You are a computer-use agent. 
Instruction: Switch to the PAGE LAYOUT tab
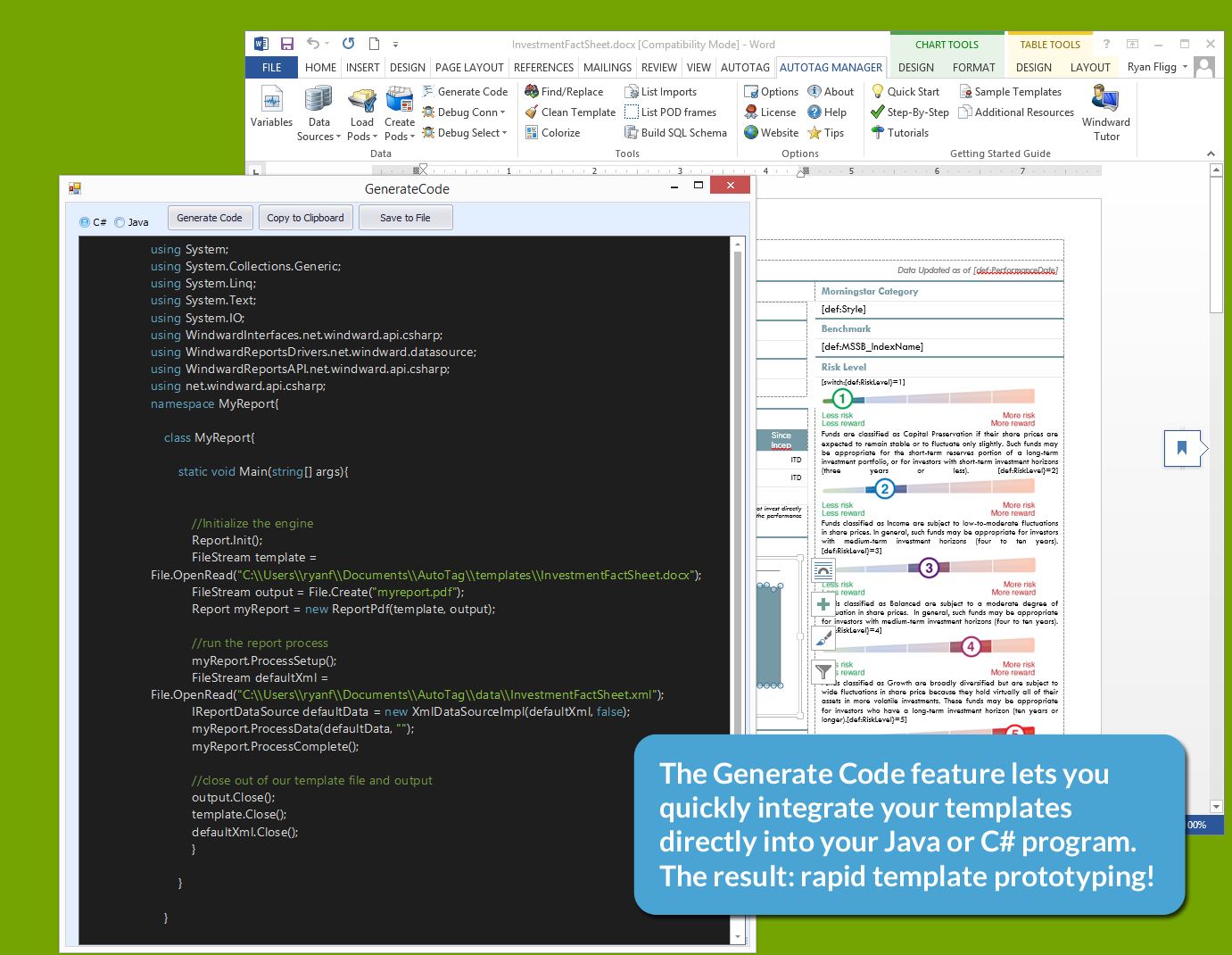point(469,68)
